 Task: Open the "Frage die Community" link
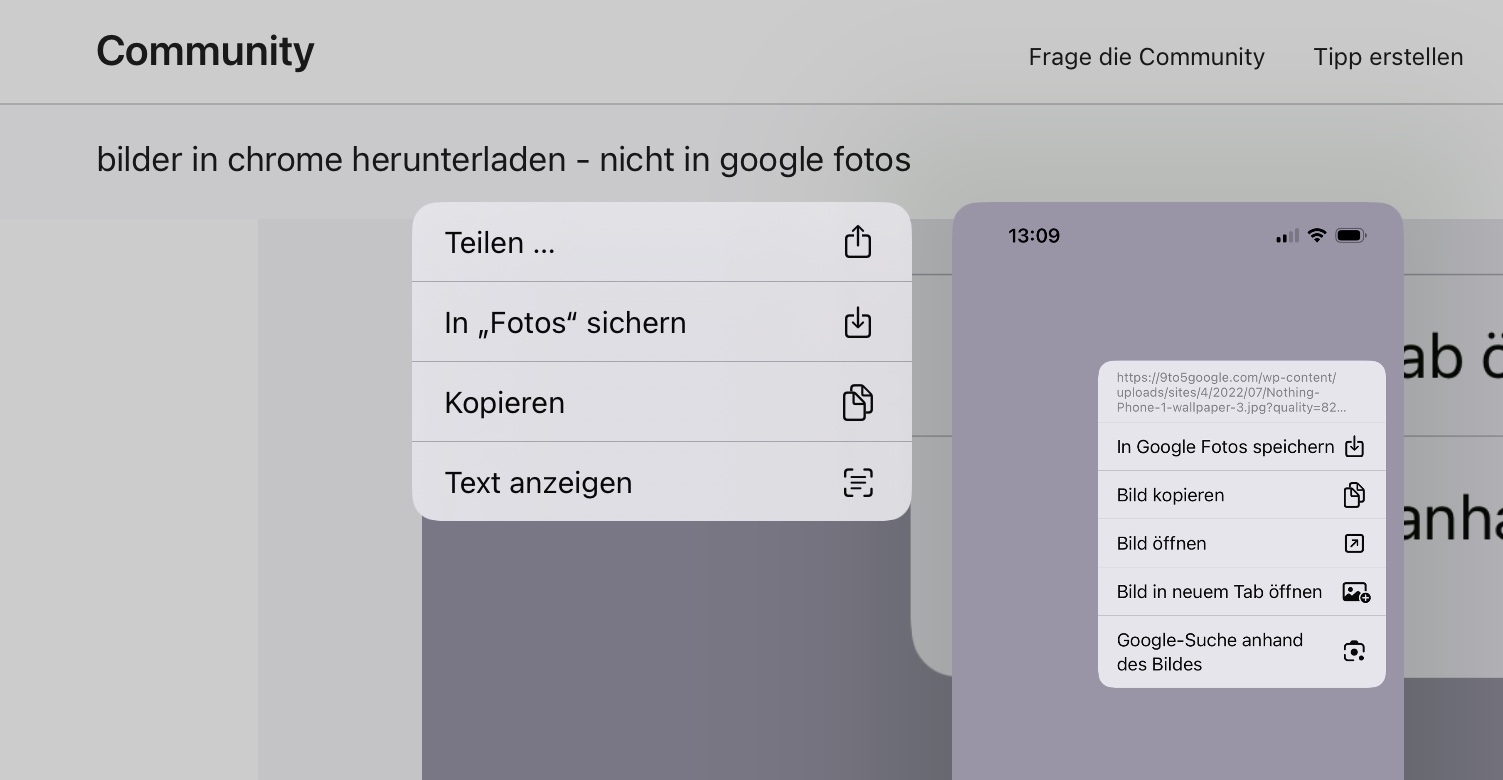1146,57
